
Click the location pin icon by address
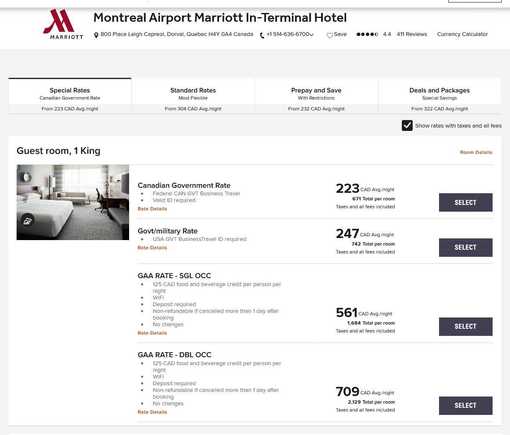click(96, 35)
